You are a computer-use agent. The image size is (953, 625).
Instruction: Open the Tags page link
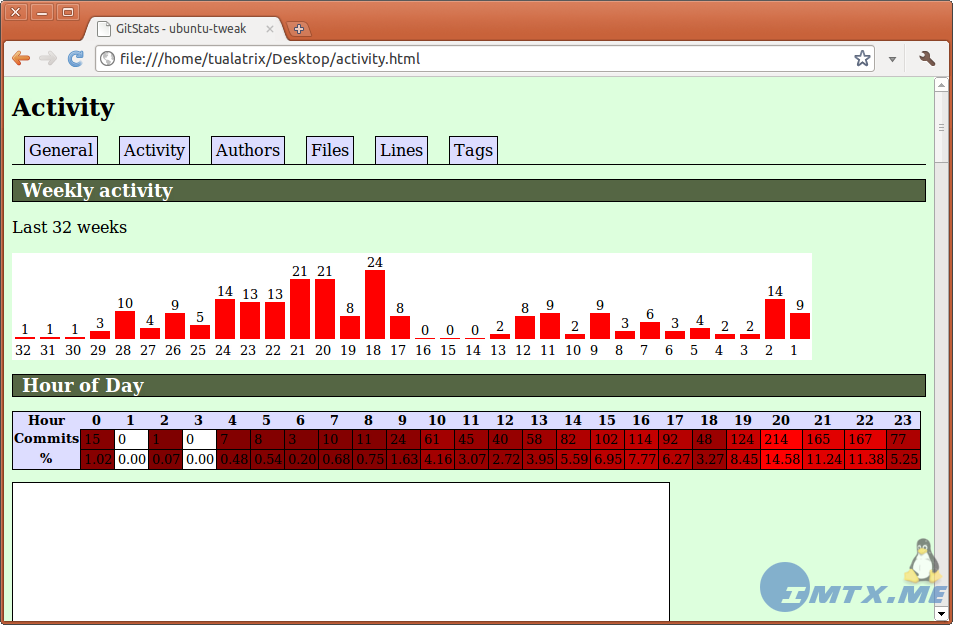tap(473, 150)
